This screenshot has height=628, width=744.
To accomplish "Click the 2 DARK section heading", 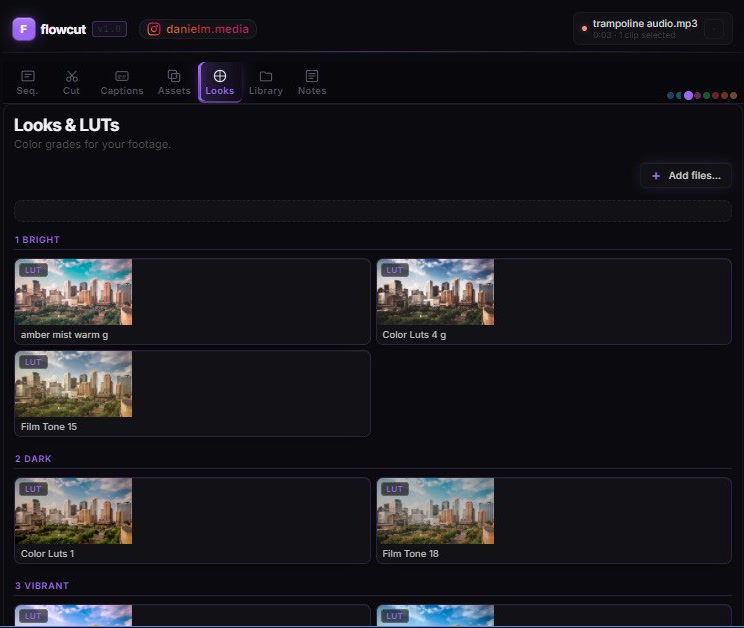I will pos(33,459).
